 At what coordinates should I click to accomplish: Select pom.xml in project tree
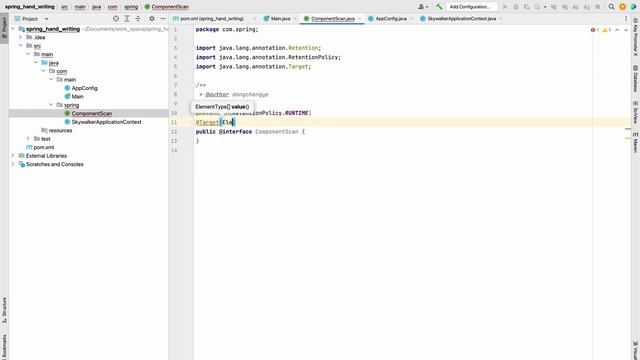pos(43,147)
